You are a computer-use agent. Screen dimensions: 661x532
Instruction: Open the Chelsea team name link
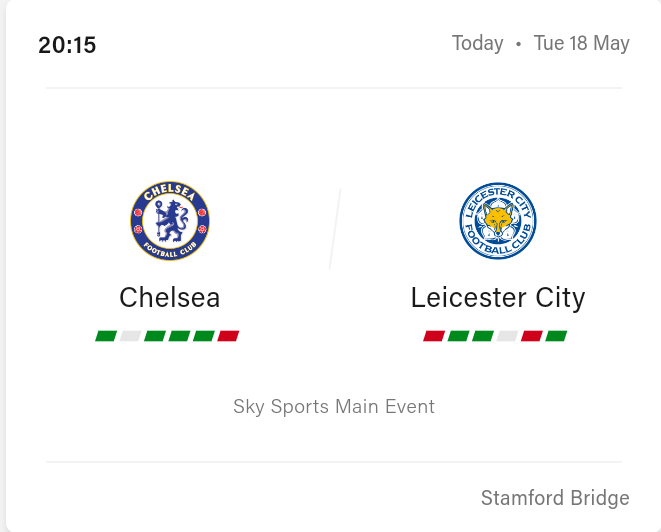click(x=170, y=298)
